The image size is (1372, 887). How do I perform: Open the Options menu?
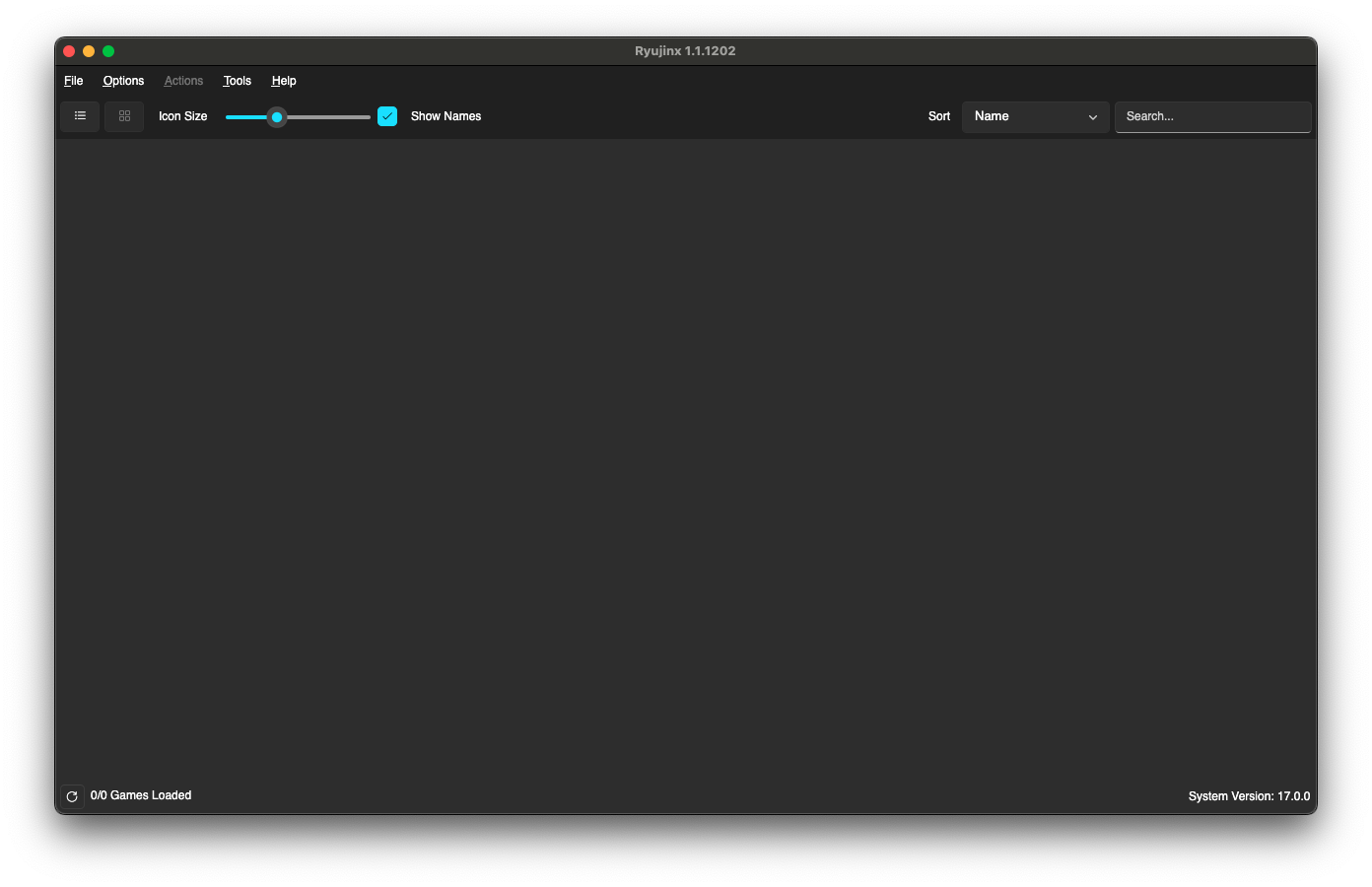[x=122, y=81]
